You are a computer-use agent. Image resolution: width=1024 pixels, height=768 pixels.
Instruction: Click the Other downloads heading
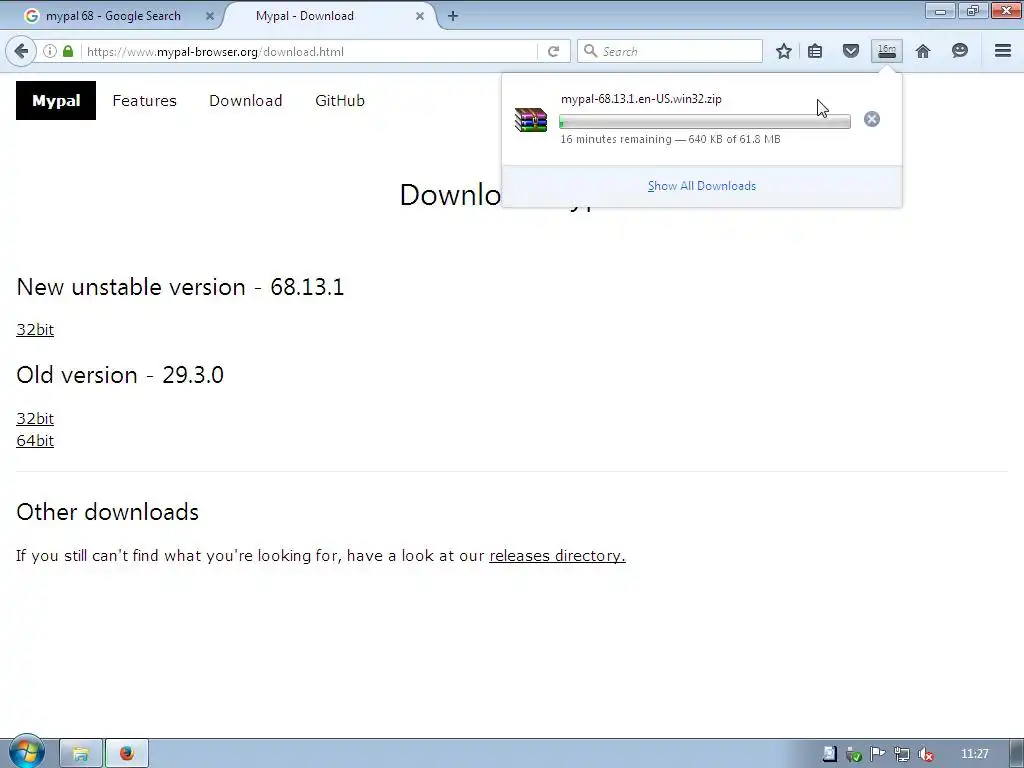click(x=108, y=512)
